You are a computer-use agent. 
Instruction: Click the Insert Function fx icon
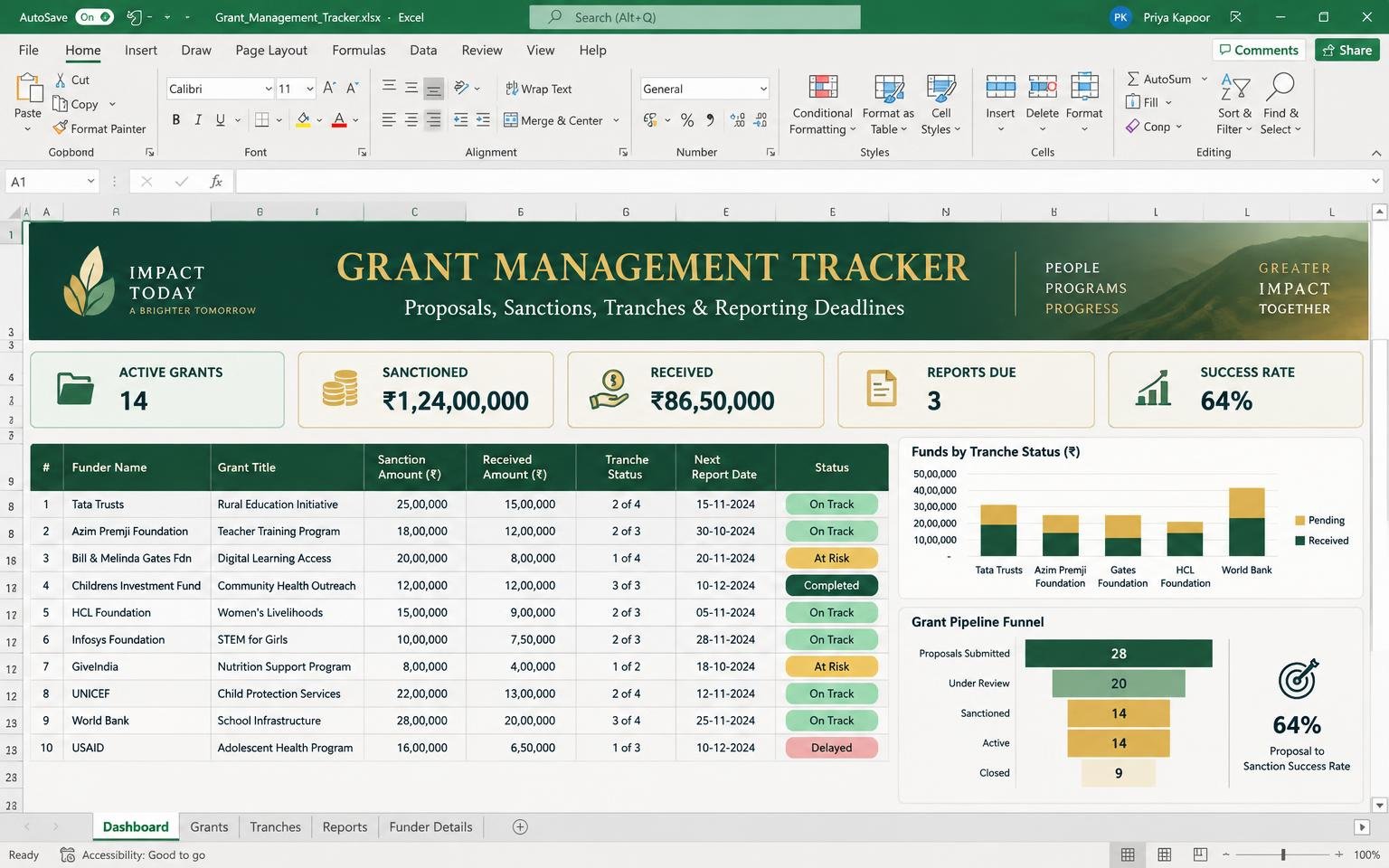[216, 182]
